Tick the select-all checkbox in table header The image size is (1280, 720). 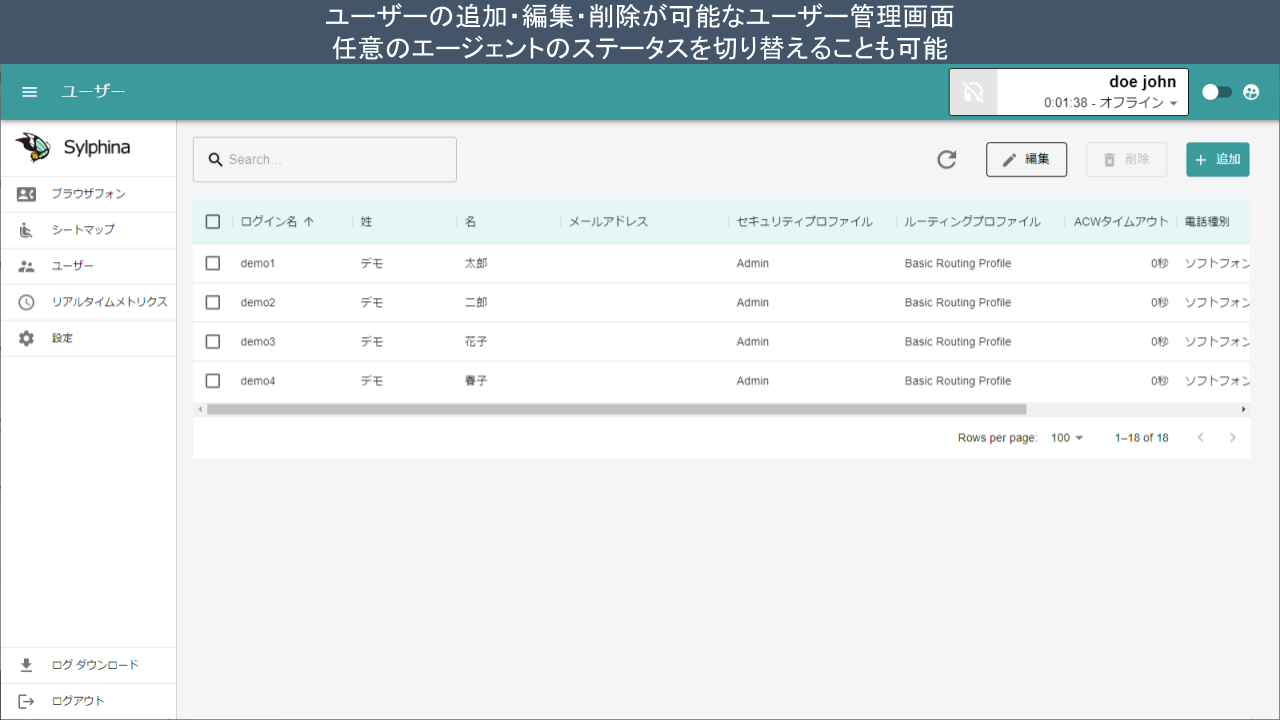tap(213, 222)
